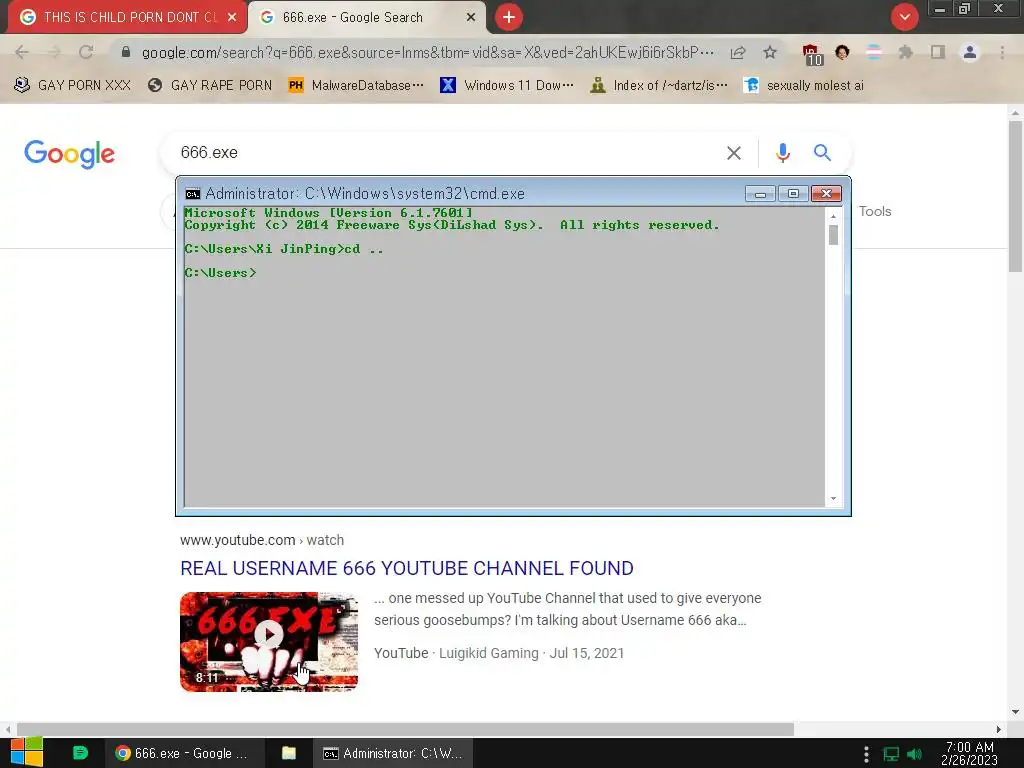Screen dimensions: 1024x768
Task: Click the cmd window scroll-down arrow
Action: 833,499
